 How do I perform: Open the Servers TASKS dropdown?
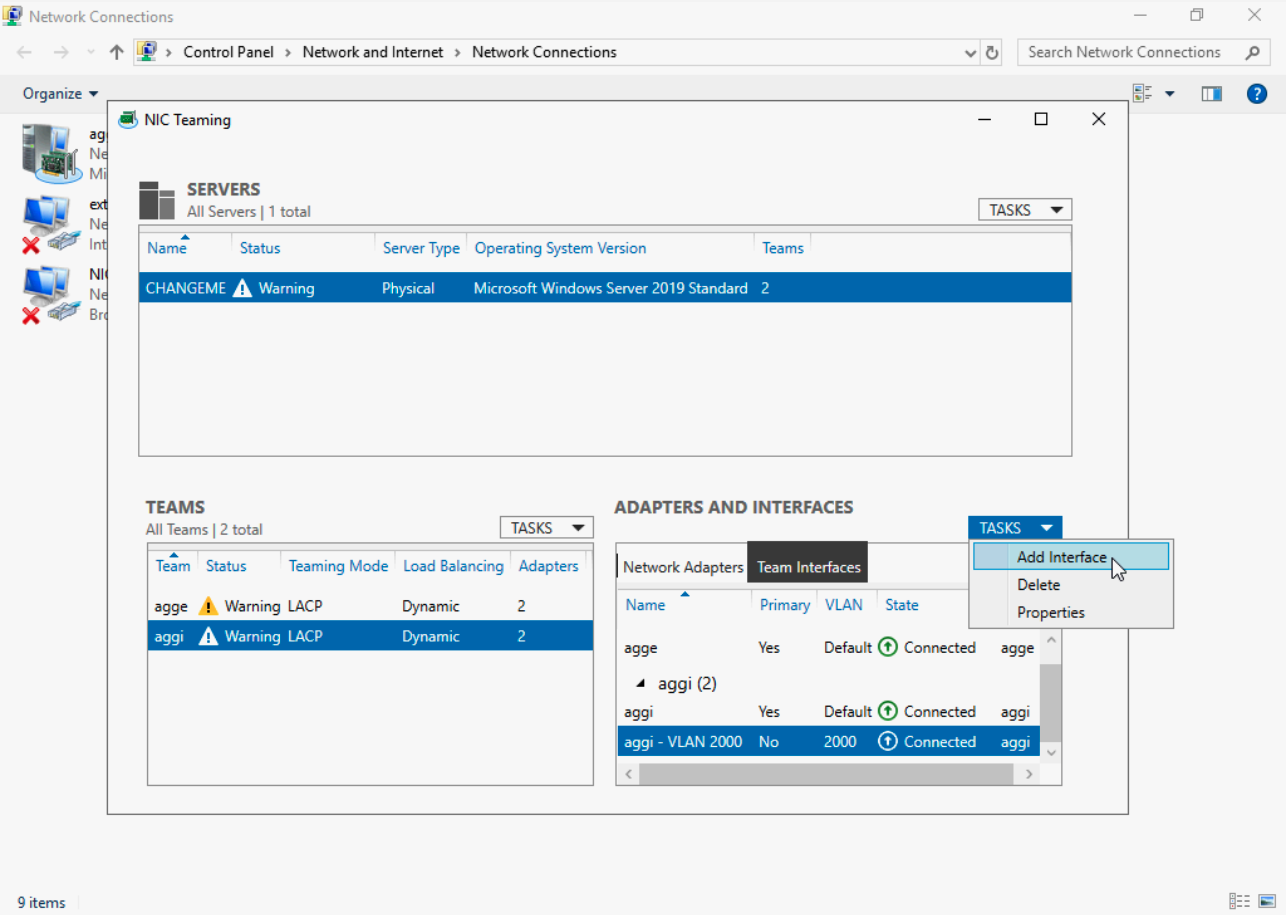click(x=1025, y=210)
